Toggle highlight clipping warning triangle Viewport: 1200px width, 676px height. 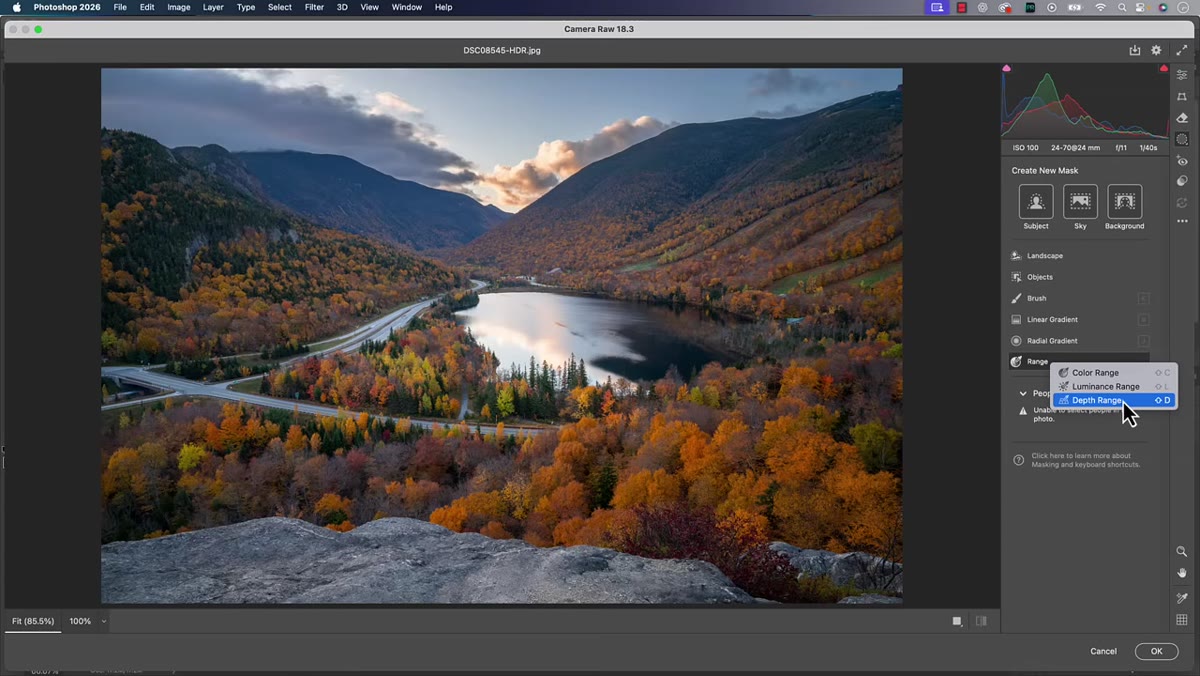1164,68
